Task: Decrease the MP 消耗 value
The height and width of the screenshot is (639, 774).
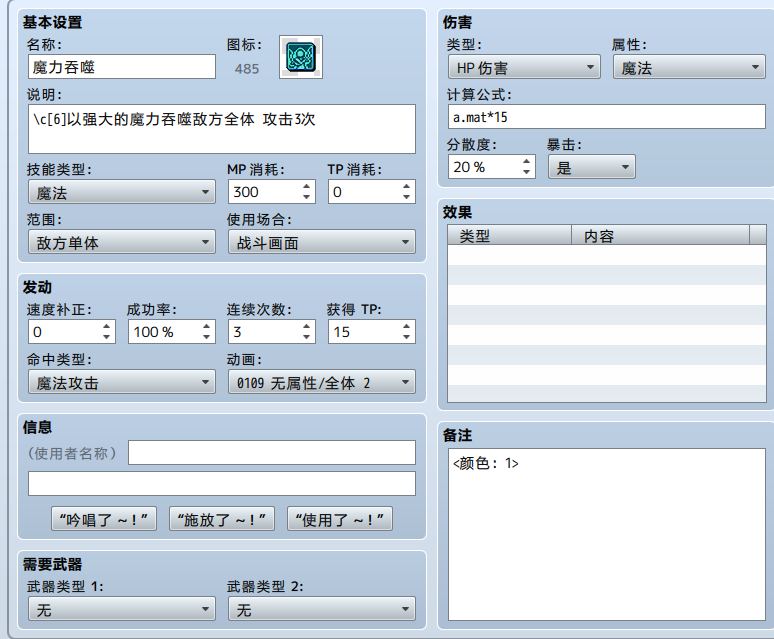Action: point(307,197)
